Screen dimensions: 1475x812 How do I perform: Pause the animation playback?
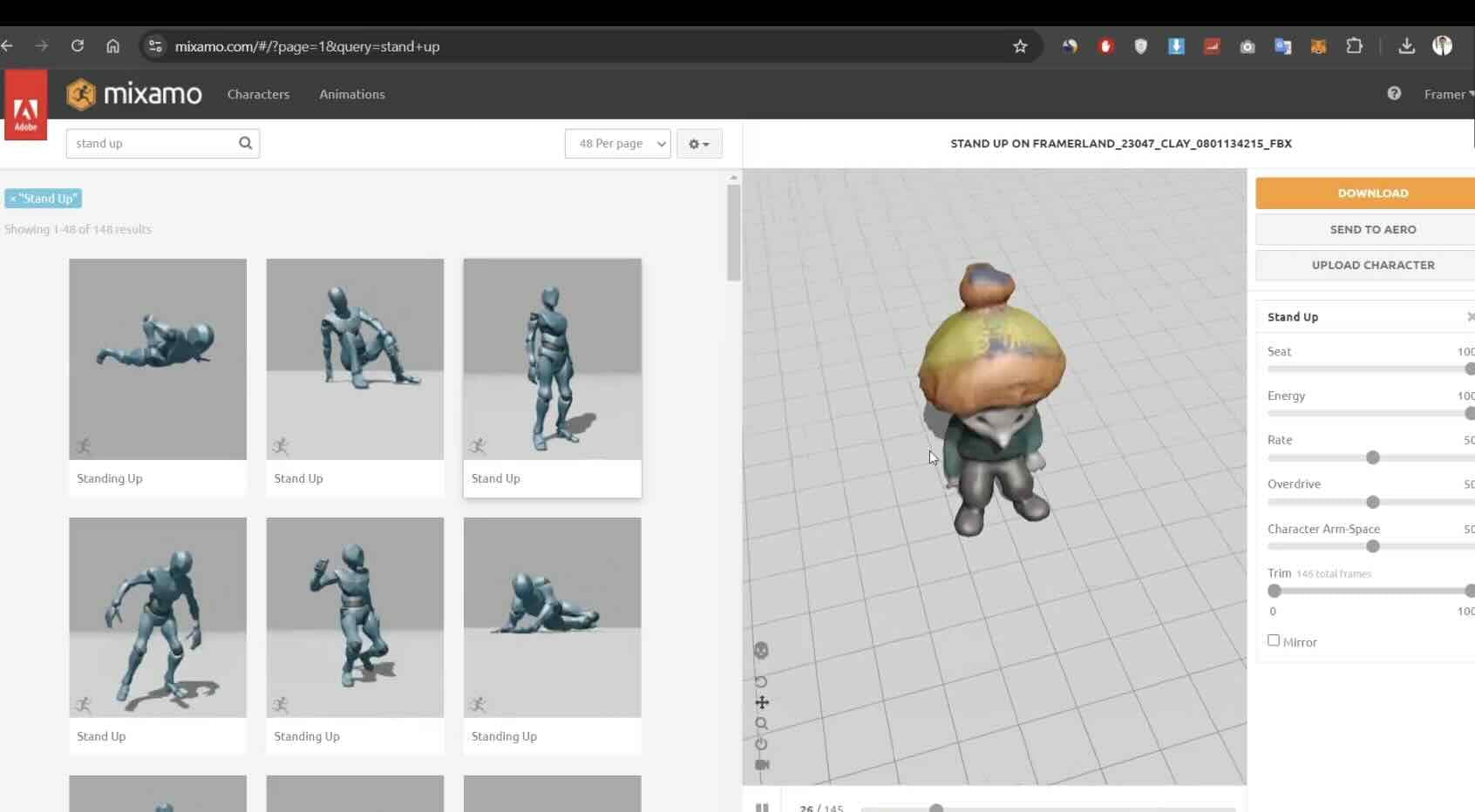(762, 808)
